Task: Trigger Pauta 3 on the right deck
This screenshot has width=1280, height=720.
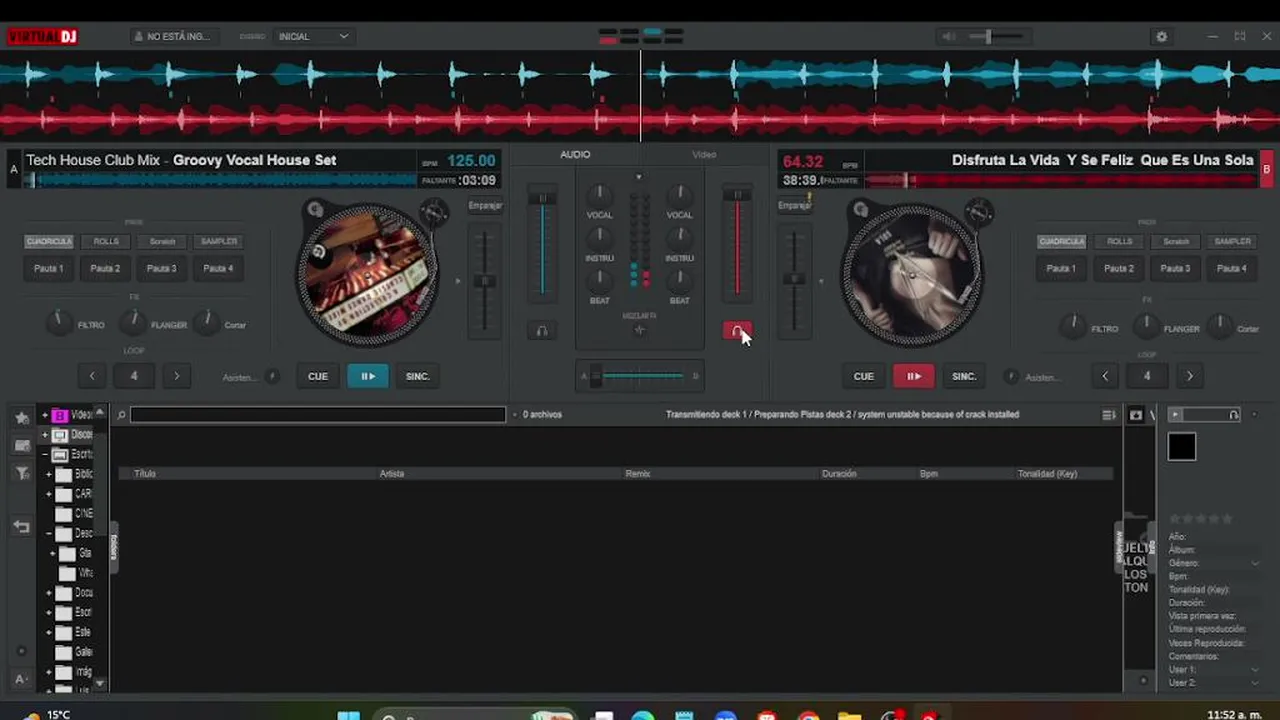Action: pyautogui.click(x=1176, y=268)
